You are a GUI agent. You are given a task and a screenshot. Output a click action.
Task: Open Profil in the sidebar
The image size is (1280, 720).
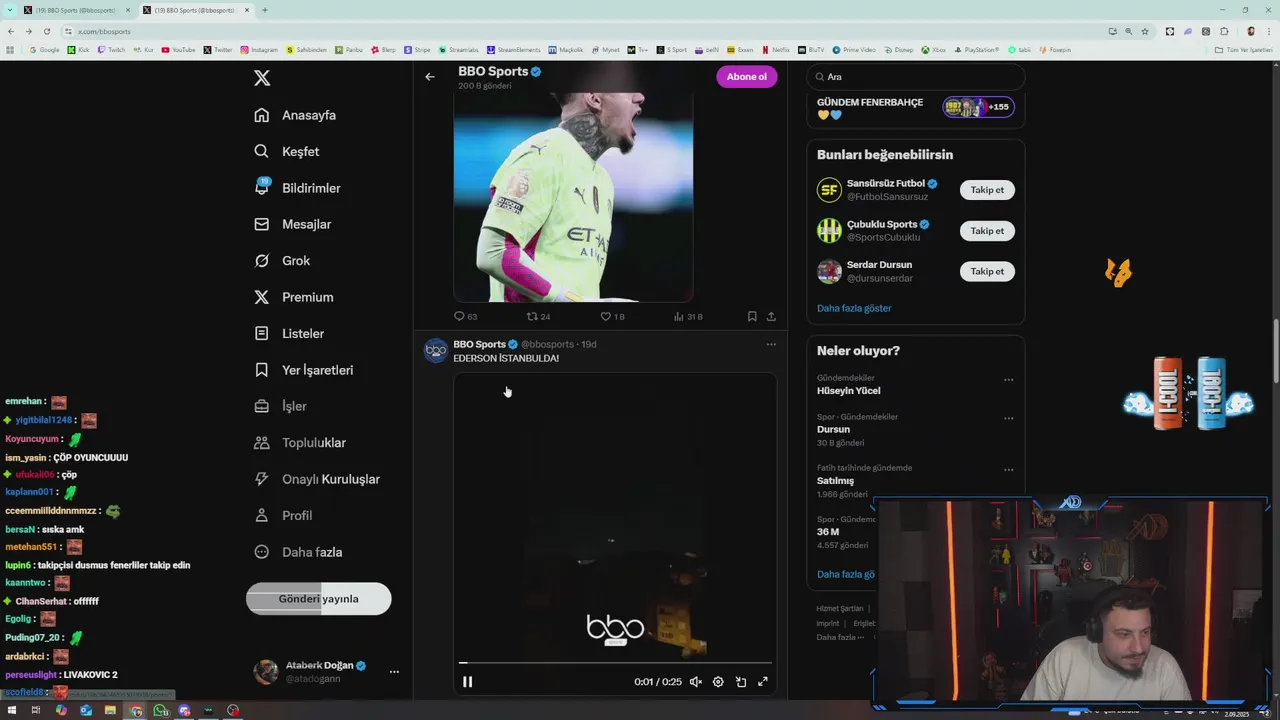pyautogui.click(x=283, y=515)
